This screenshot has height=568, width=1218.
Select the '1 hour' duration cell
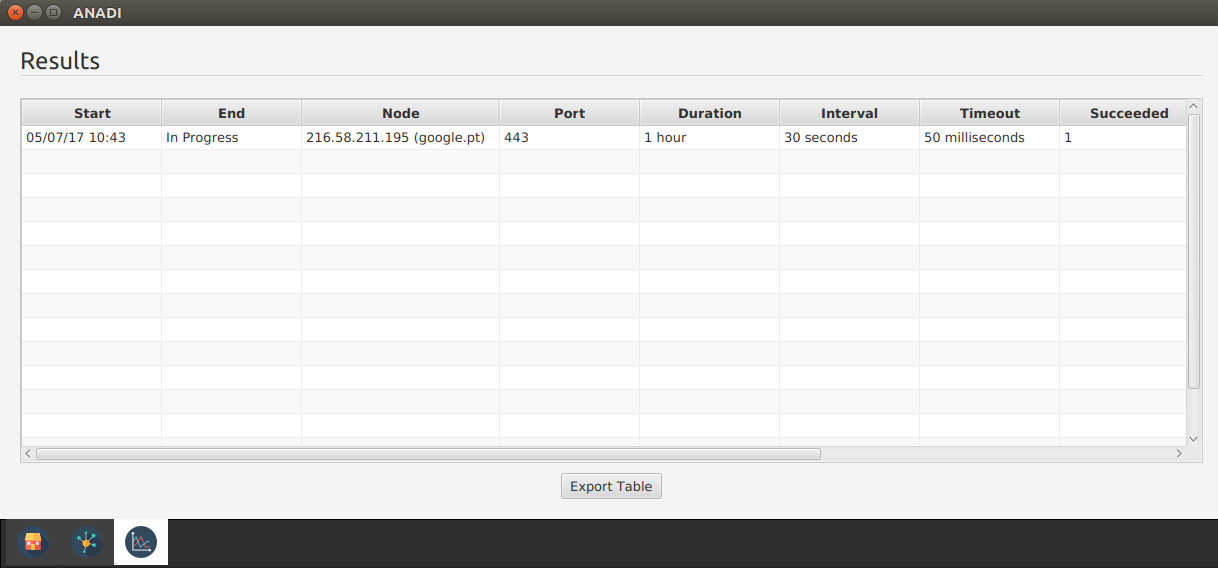[x=710, y=138]
